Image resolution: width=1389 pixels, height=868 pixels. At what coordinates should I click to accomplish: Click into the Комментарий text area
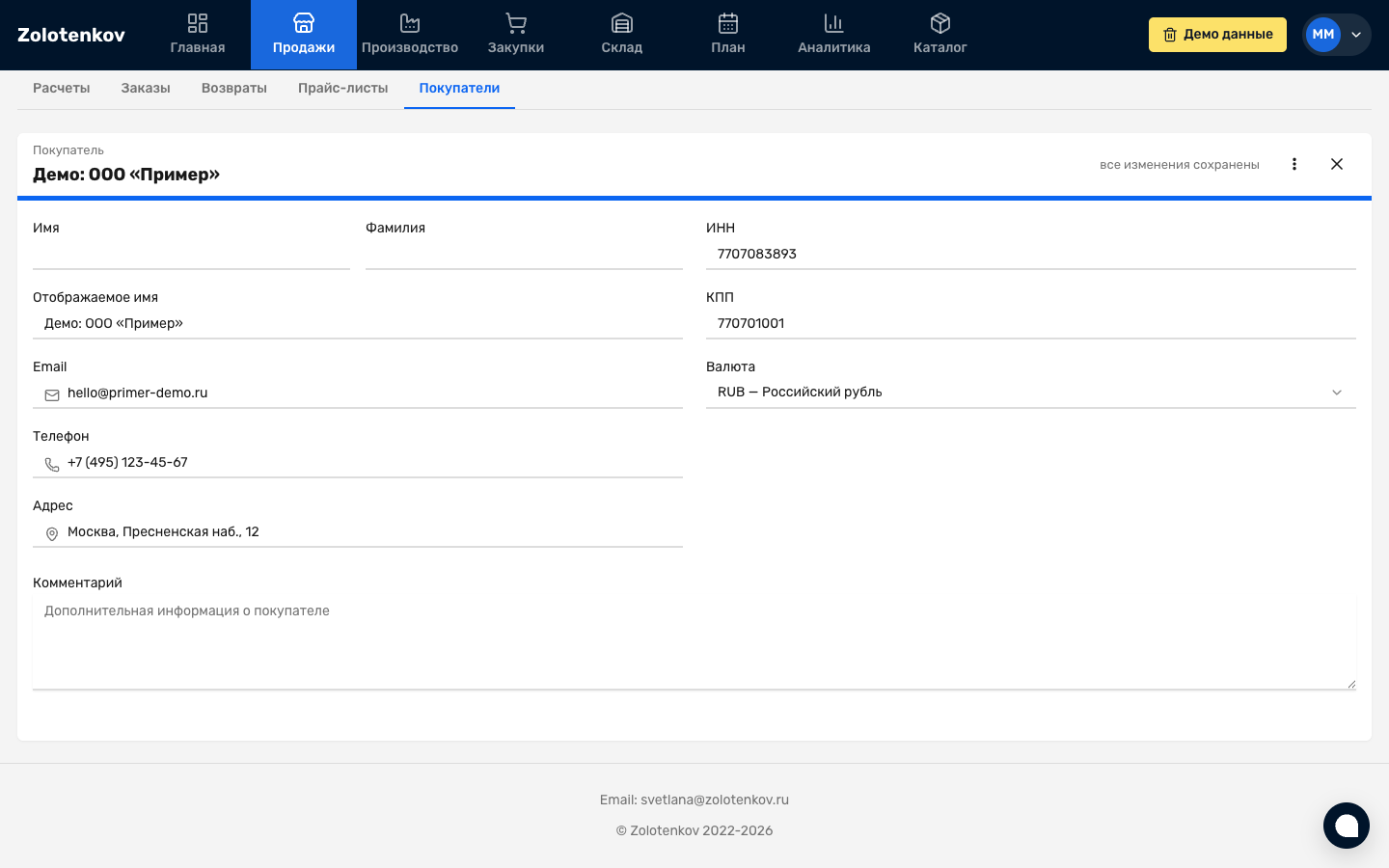point(694,641)
